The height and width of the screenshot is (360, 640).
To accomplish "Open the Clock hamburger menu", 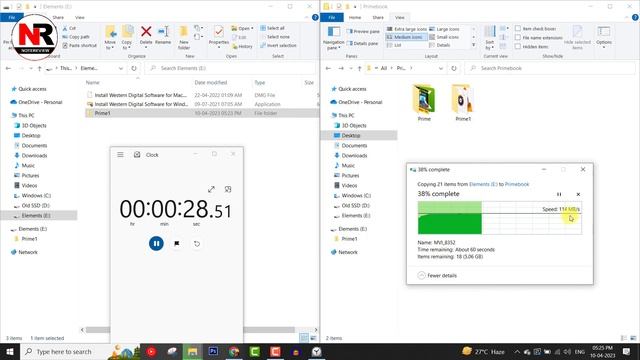I will tap(120, 155).
